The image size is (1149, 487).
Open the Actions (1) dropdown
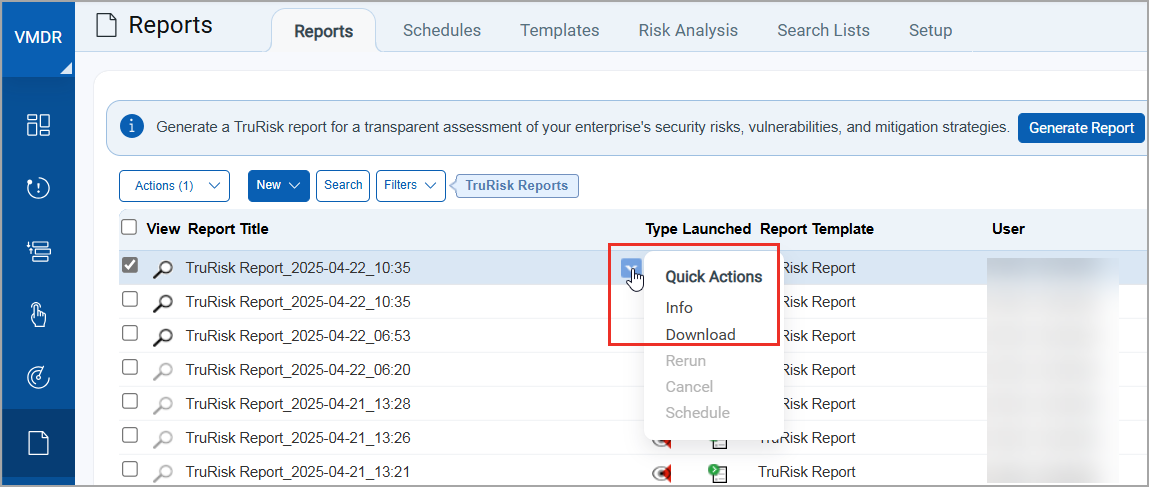(x=174, y=186)
